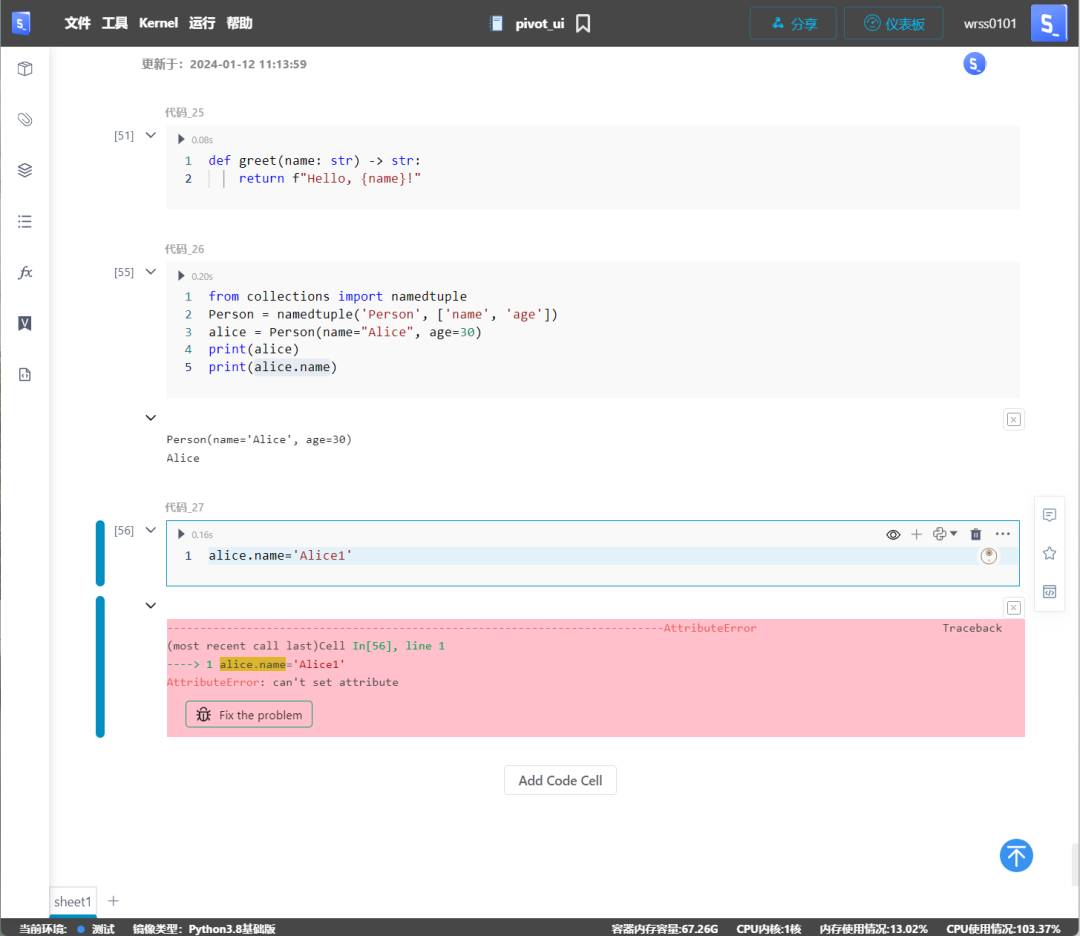
Task: Open the 帮助 menu
Action: pyautogui.click(x=239, y=23)
